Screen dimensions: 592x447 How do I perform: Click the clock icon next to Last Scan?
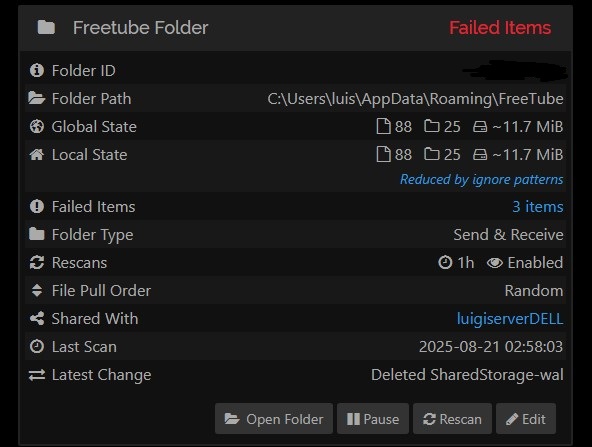(x=37, y=347)
